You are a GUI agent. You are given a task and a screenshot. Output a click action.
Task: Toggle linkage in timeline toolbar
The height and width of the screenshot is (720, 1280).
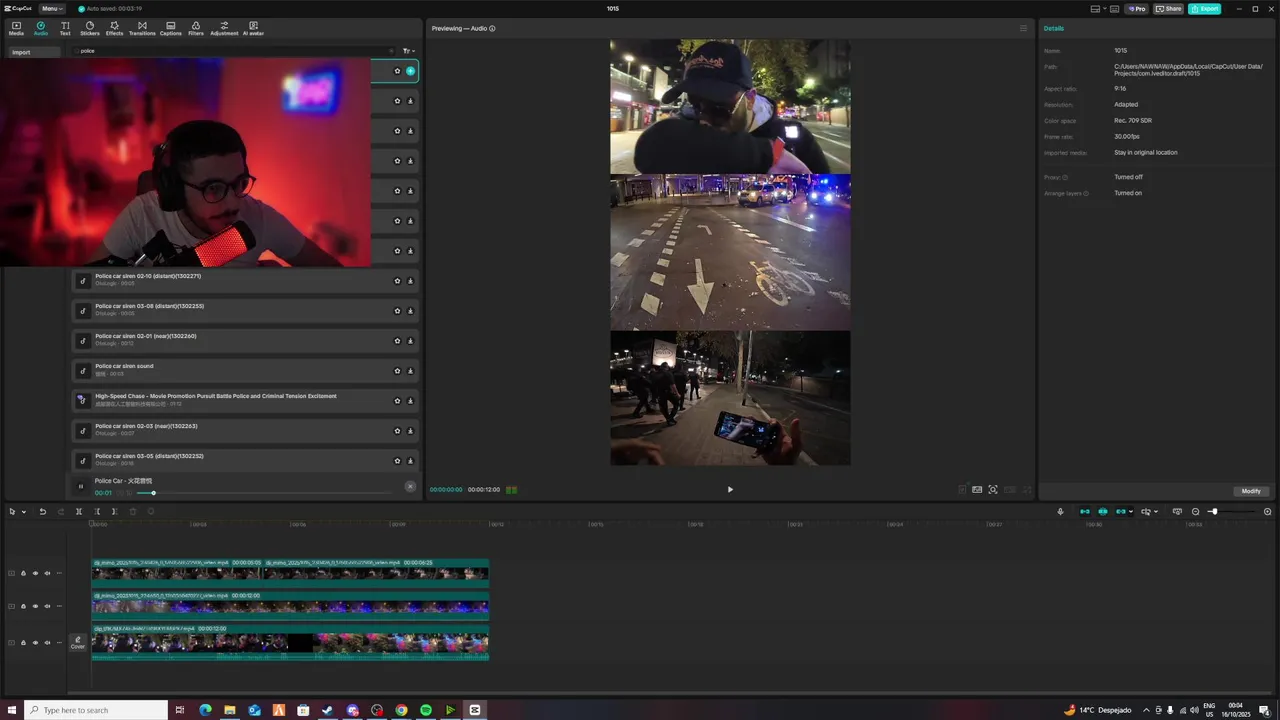tap(1120, 512)
